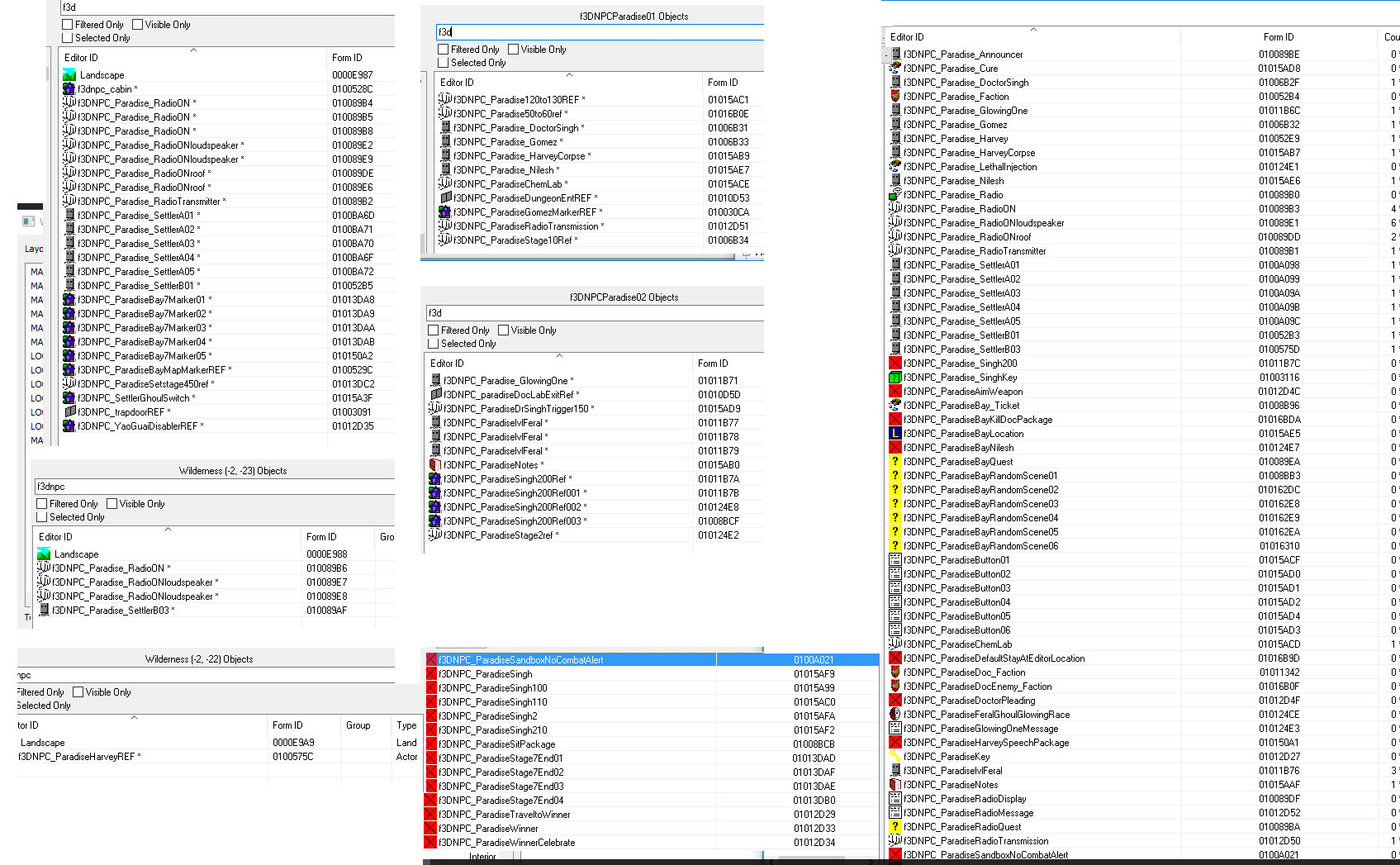Screen dimensions: 1400x865
Task: Enable Selected Only in f3DNPCParadise01 Objects
Action: coord(444,63)
